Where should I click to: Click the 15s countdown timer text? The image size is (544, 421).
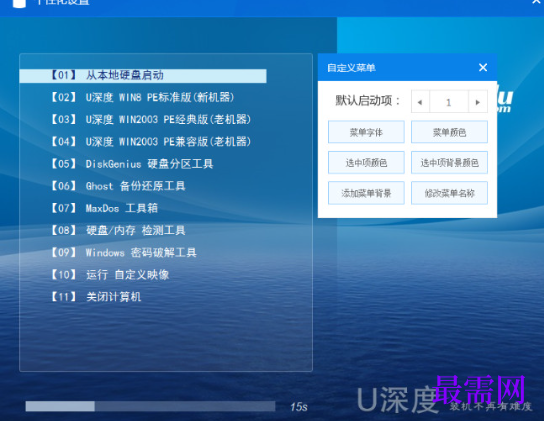click(x=299, y=407)
